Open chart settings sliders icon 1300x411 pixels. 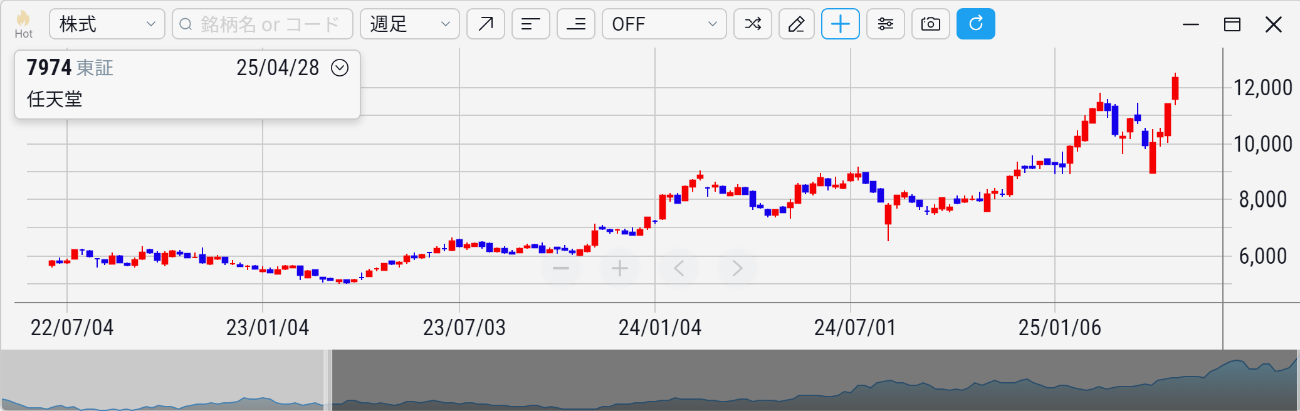(885, 24)
